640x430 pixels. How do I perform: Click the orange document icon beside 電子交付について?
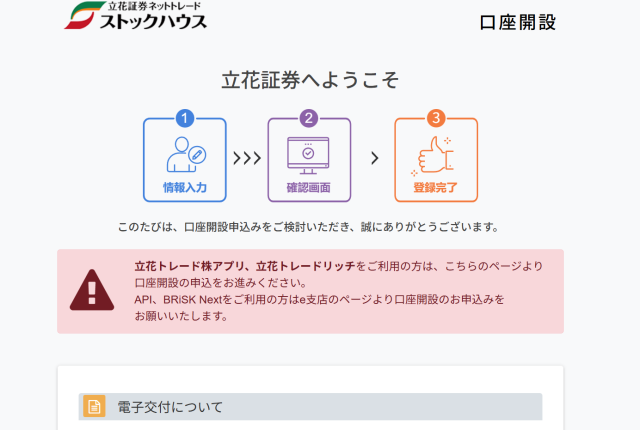tap(94, 406)
